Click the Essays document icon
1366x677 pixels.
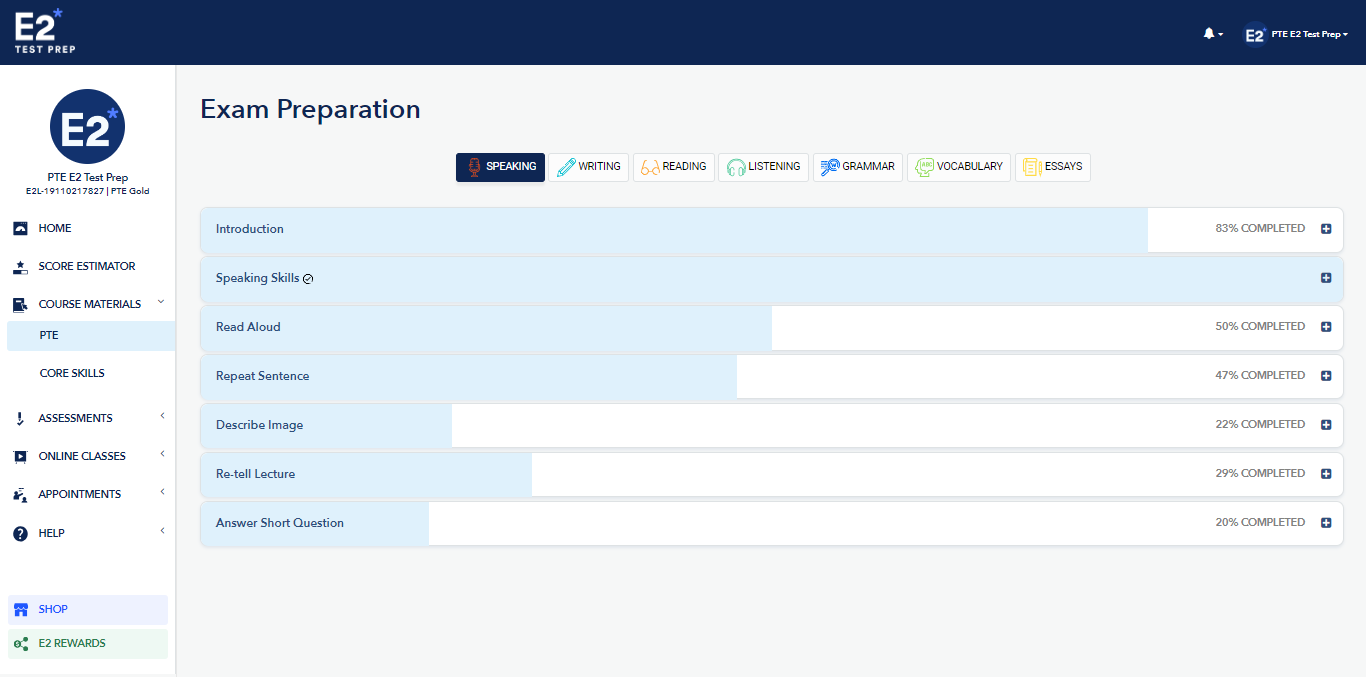coord(1031,166)
